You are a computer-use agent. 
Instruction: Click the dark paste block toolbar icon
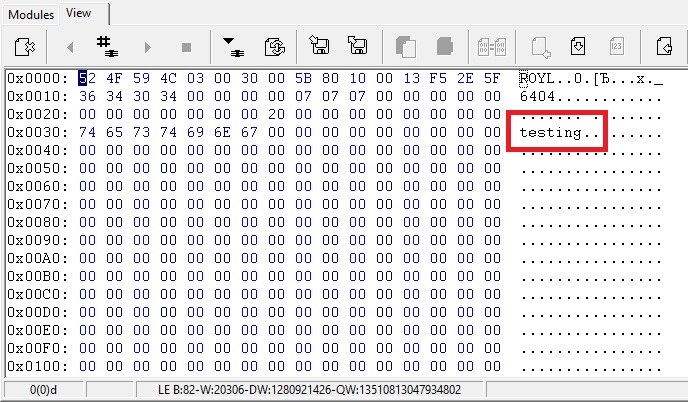(x=444, y=46)
